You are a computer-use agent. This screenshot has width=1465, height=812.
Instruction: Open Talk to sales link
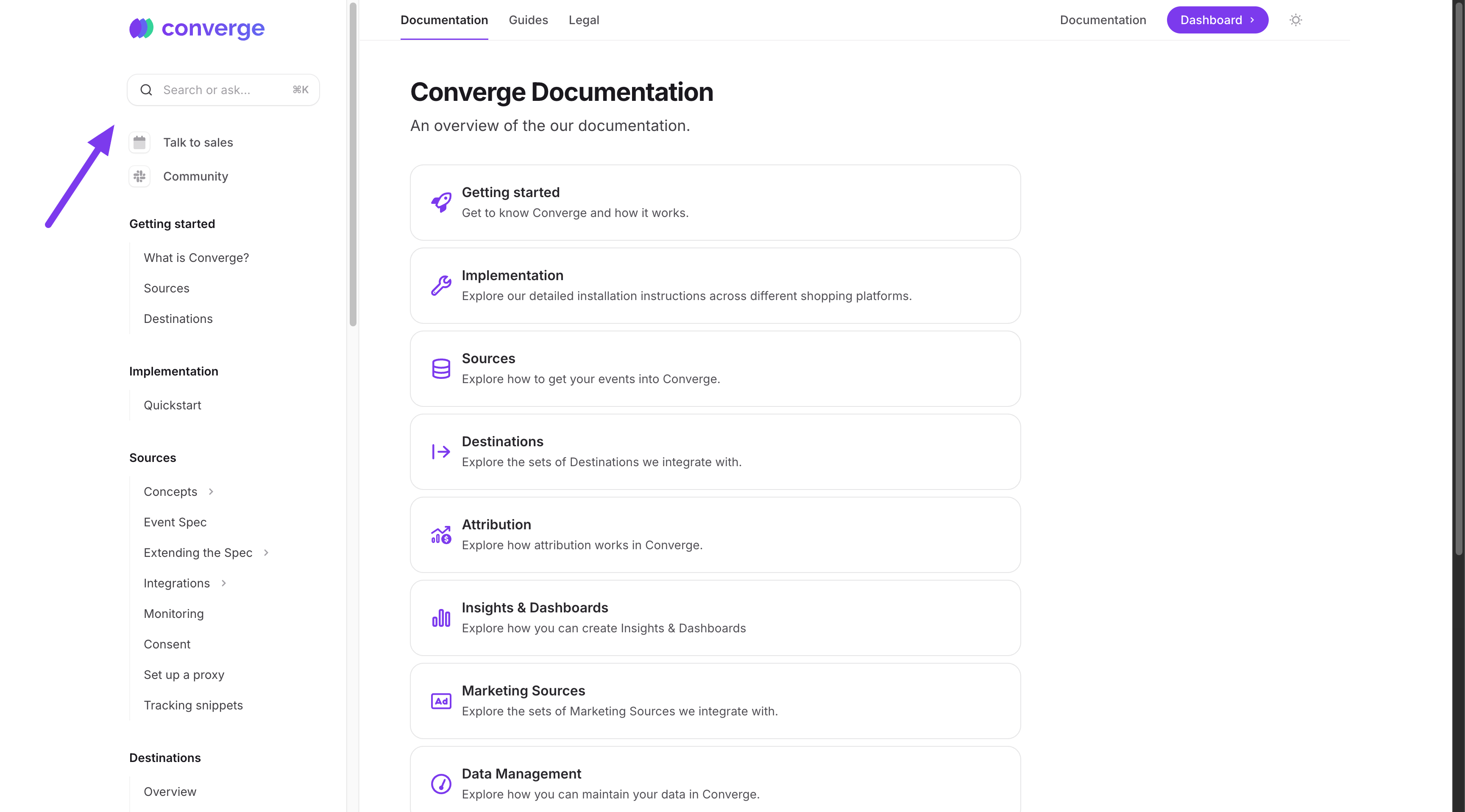point(198,142)
